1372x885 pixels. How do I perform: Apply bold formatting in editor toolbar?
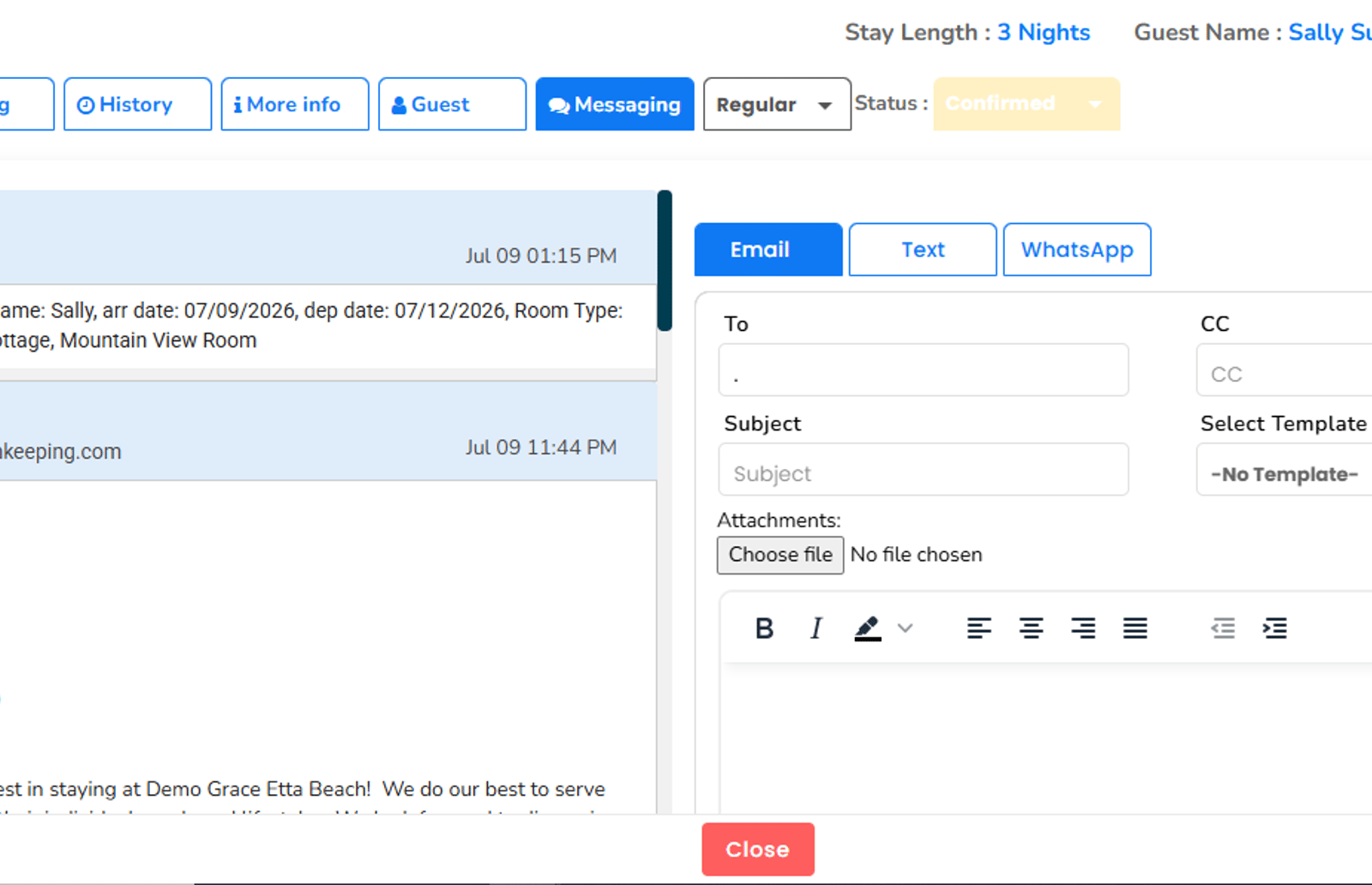[x=764, y=629]
